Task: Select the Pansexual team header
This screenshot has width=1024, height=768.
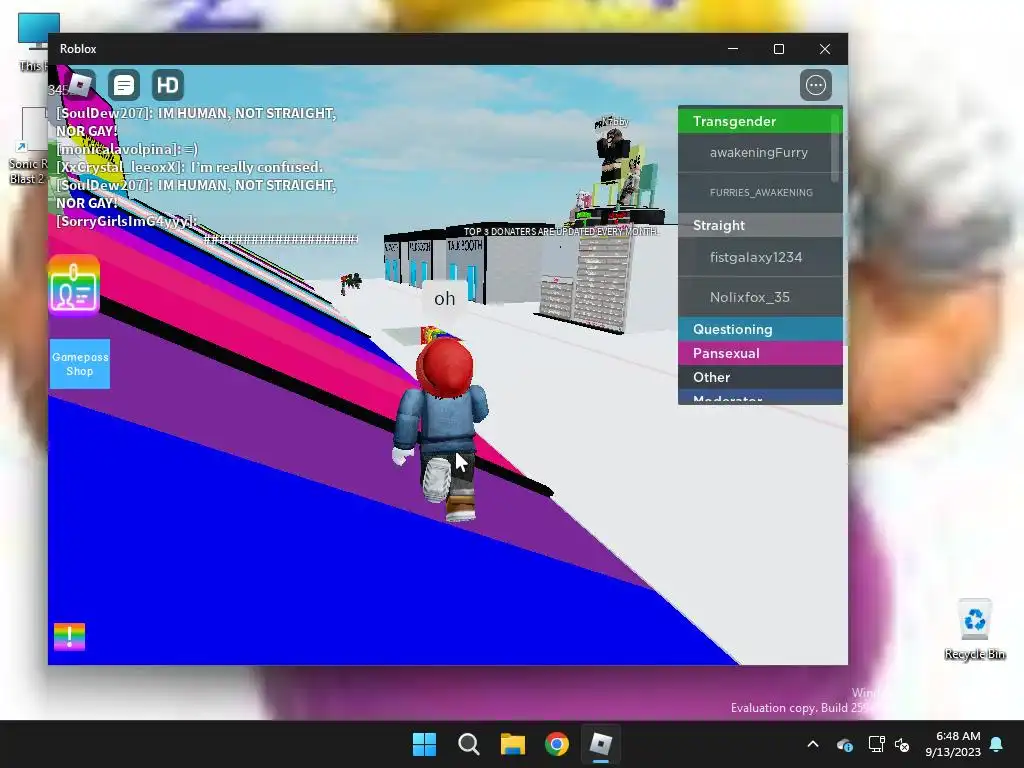Action: (x=760, y=353)
